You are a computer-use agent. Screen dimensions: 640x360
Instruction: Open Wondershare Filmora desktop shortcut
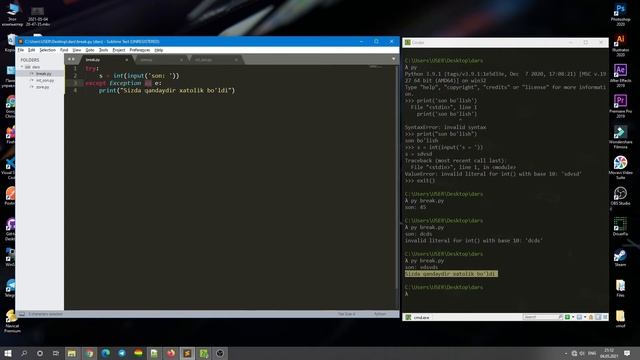point(620,137)
